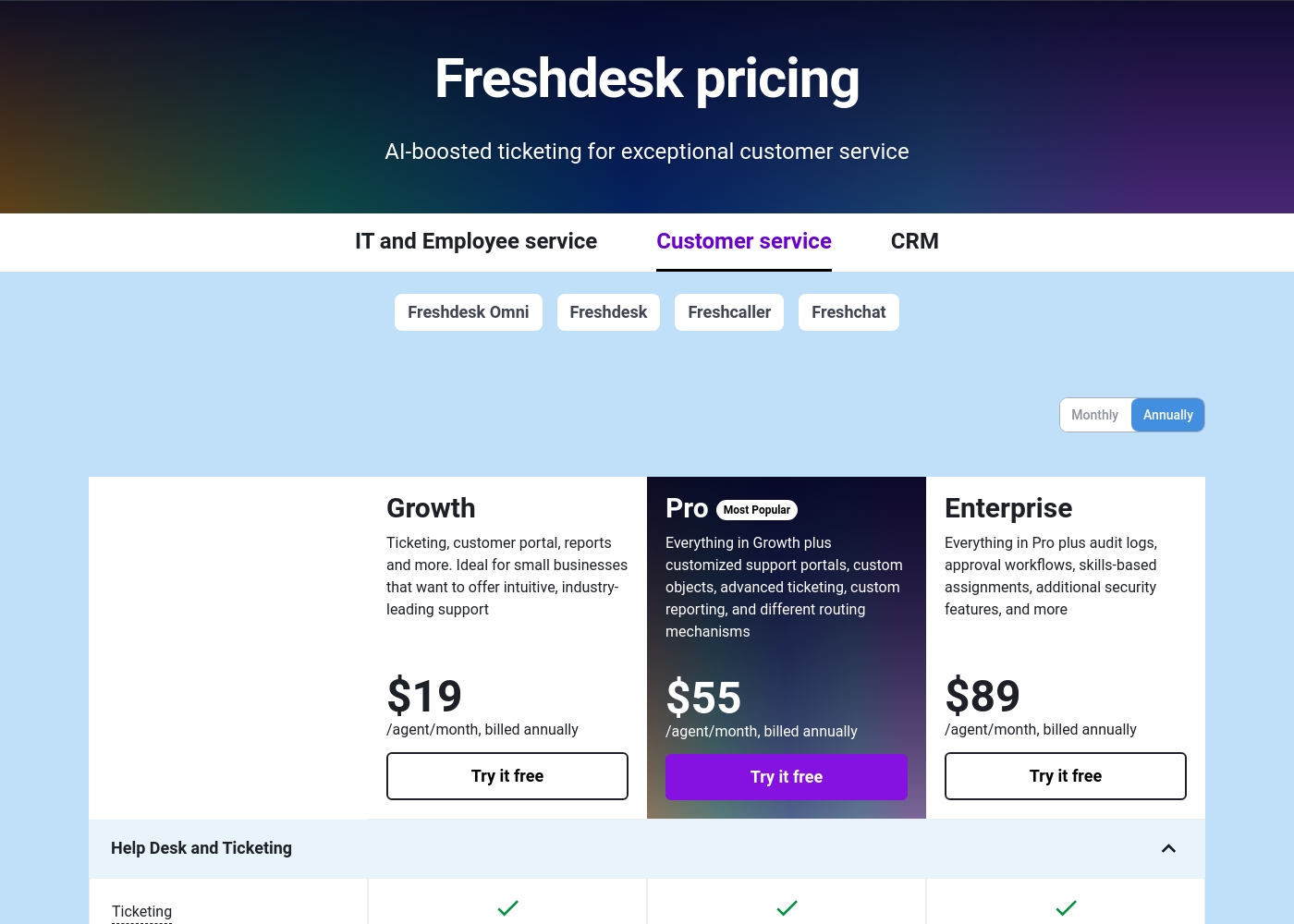
Task: Click the Pro plan $55 price
Action: point(703,698)
